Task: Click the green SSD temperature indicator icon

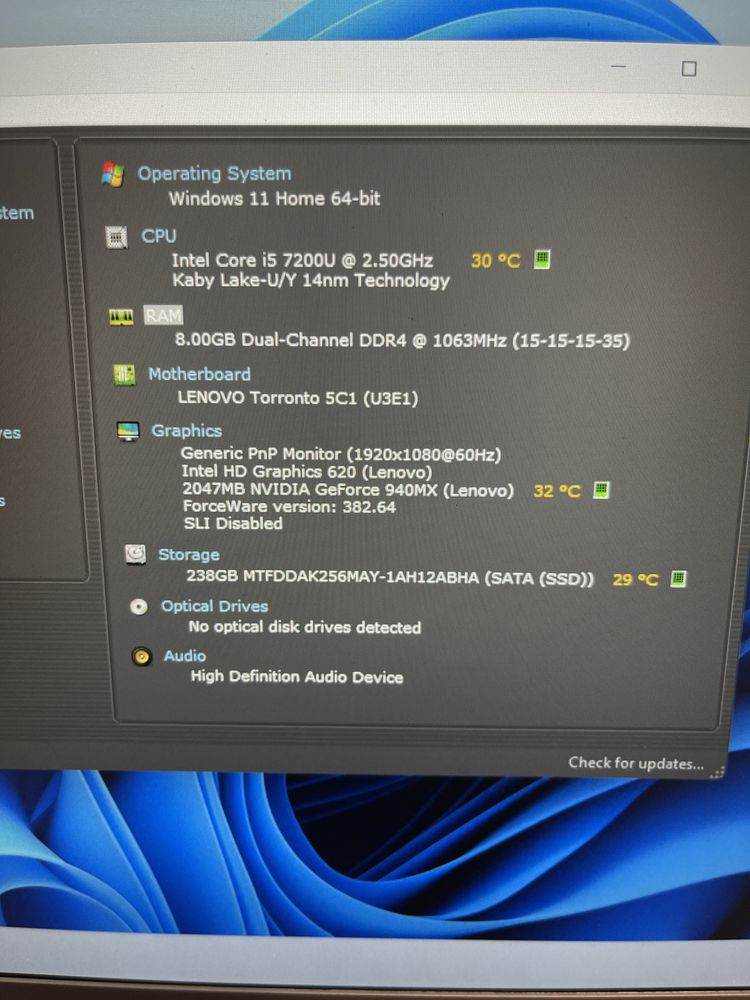Action: pos(678,578)
